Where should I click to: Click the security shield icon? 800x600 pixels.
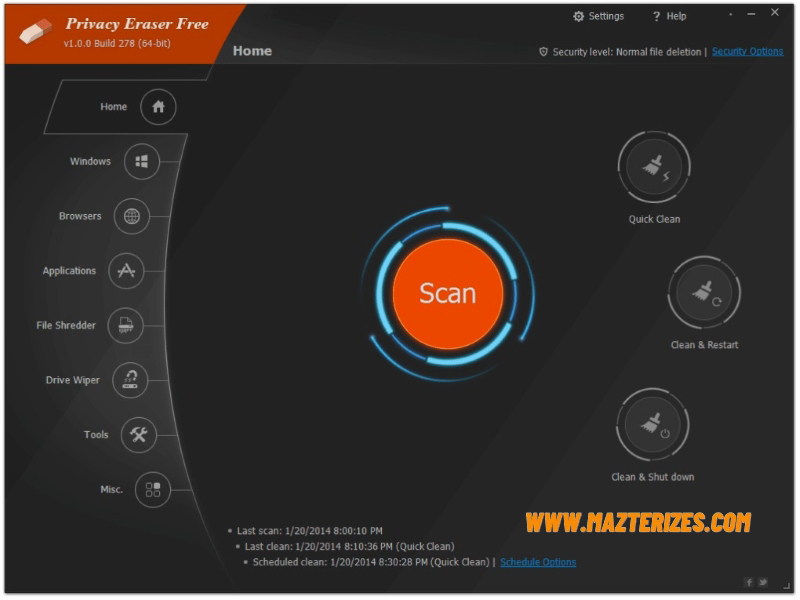click(543, 52)
